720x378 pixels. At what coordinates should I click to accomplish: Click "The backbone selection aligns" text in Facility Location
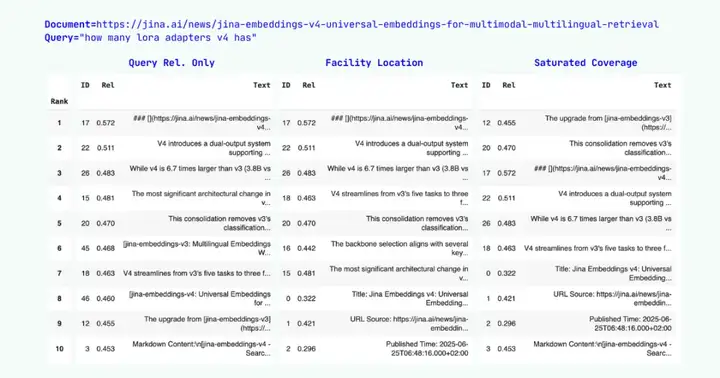399,244
